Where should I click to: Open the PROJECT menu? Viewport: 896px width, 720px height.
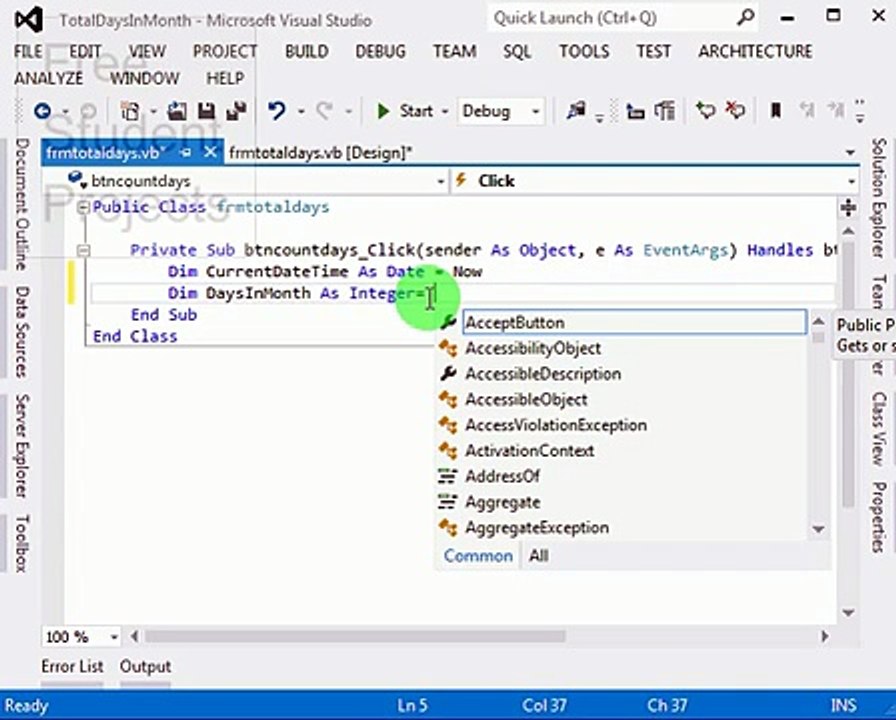(x=225, y=51)
